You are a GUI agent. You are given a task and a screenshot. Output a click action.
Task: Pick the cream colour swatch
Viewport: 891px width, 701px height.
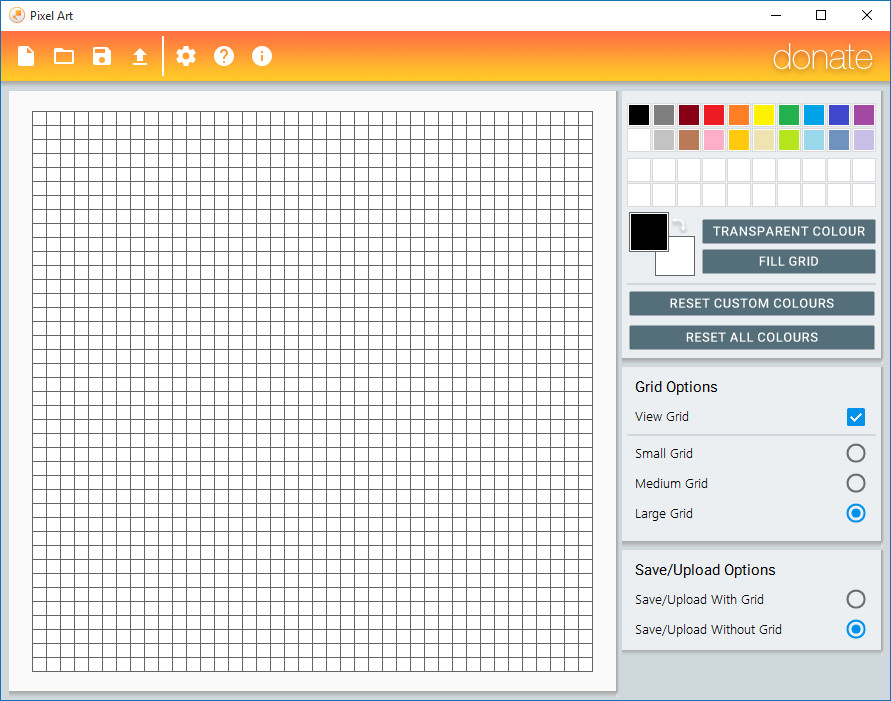tap(764, 140)
